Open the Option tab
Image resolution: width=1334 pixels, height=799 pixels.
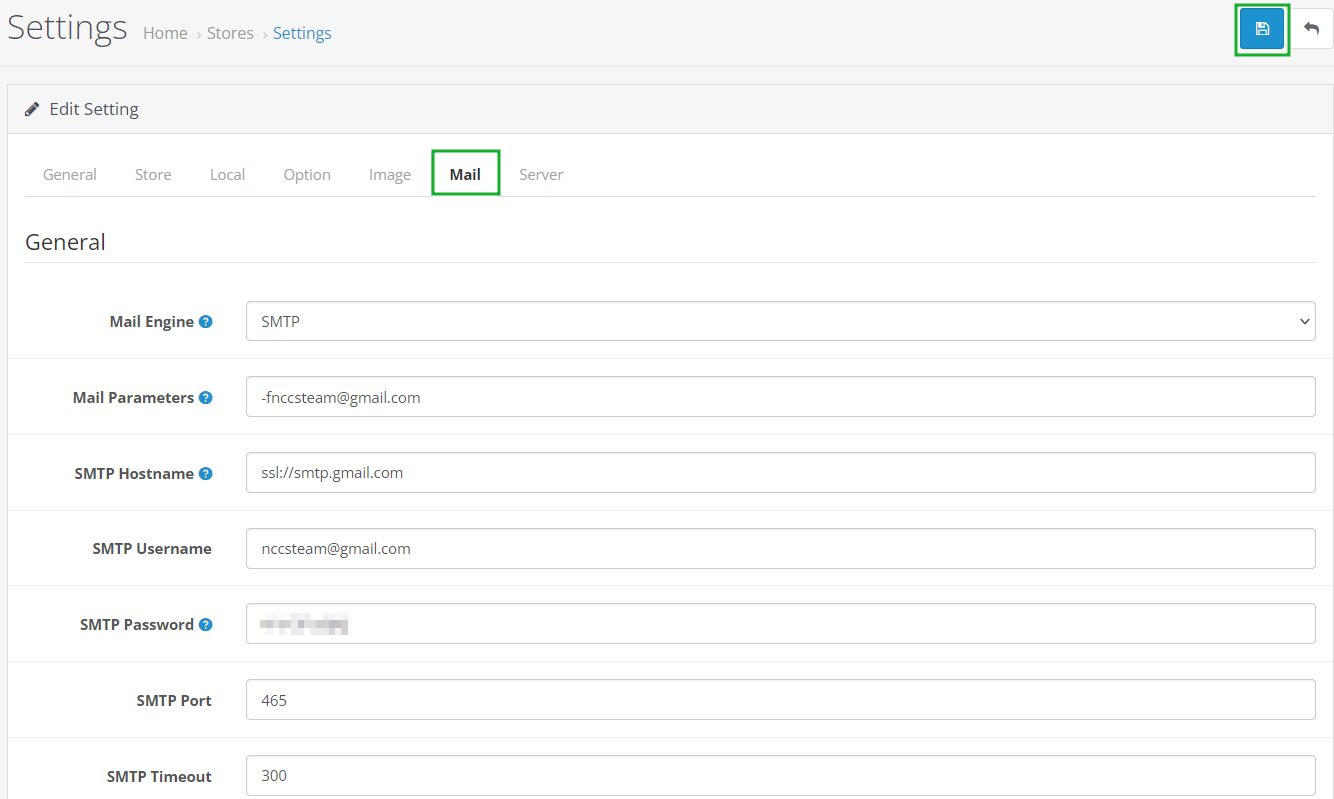click(x=307, y=174)
